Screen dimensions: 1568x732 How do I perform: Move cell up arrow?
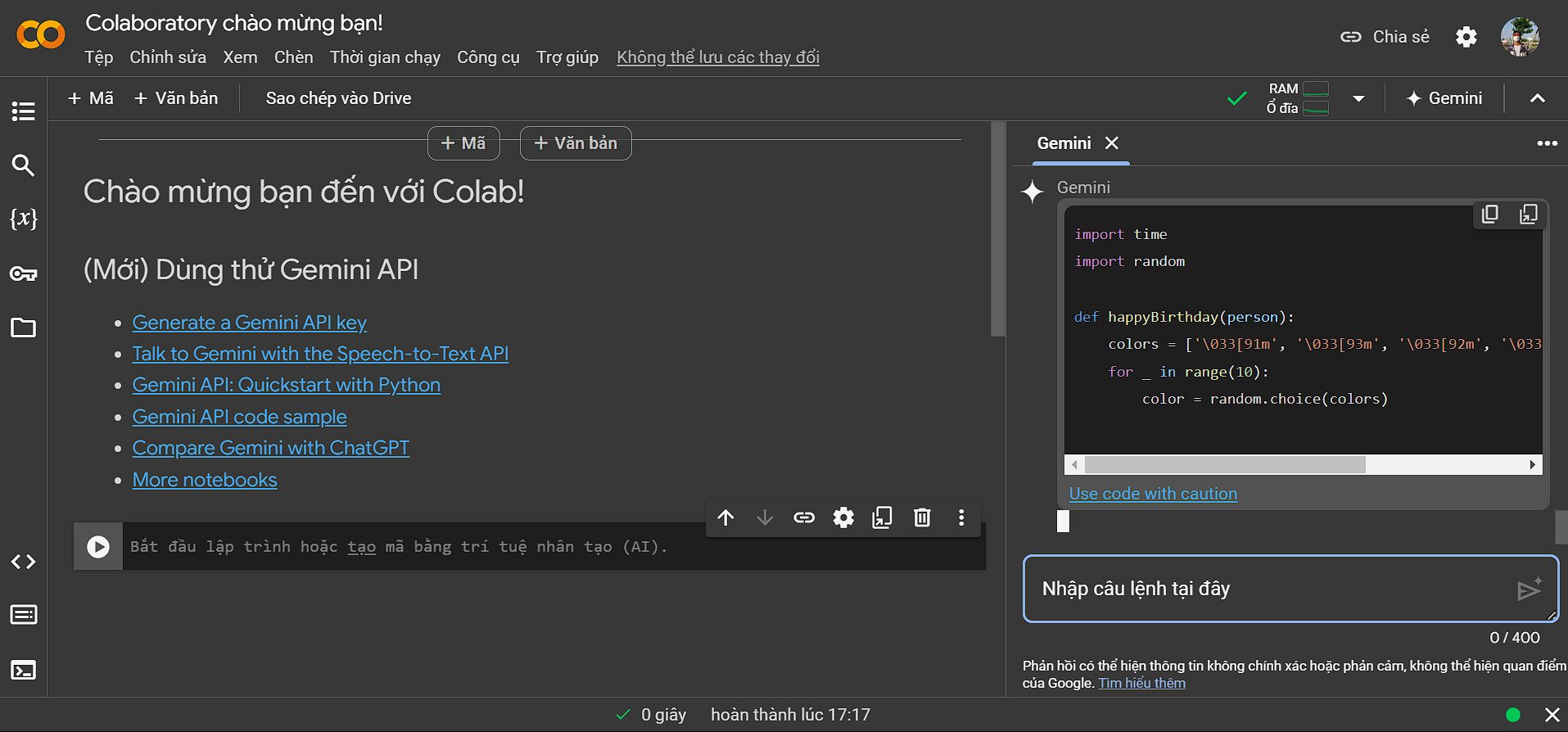(x=725, y=517)
